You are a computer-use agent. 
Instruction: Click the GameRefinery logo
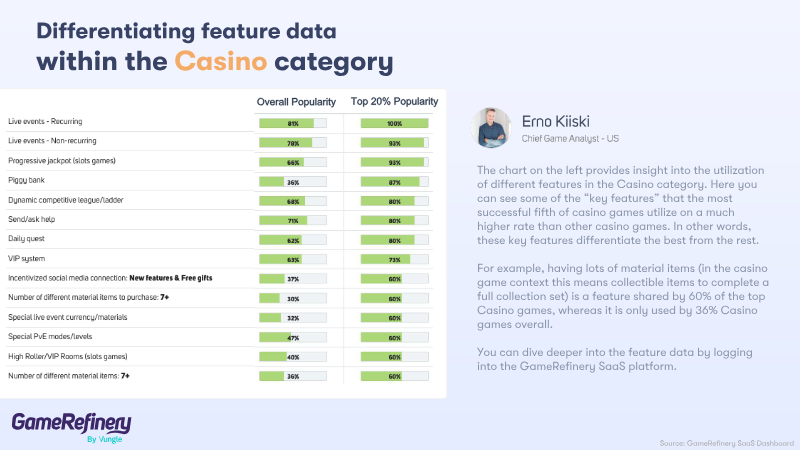[x=71, y=421]
